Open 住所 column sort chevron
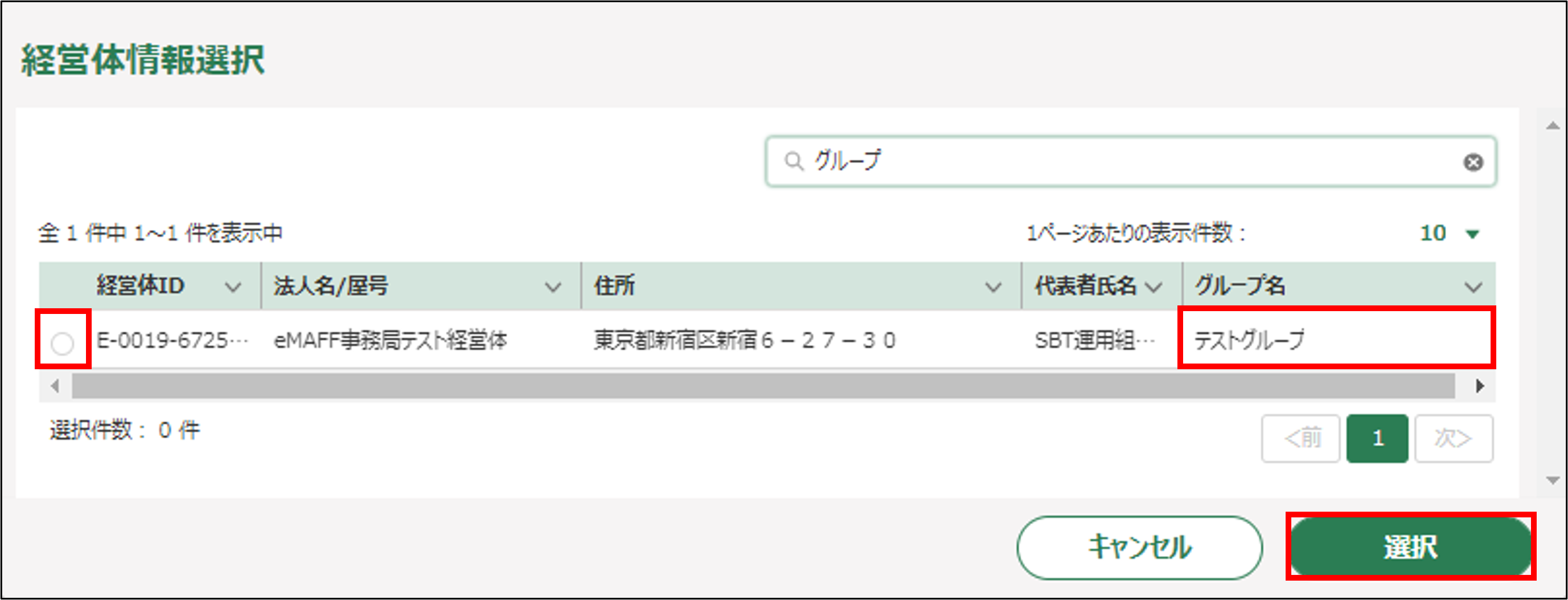The image size is (1568, 600). pyautogui.click(x=994, y=287)
